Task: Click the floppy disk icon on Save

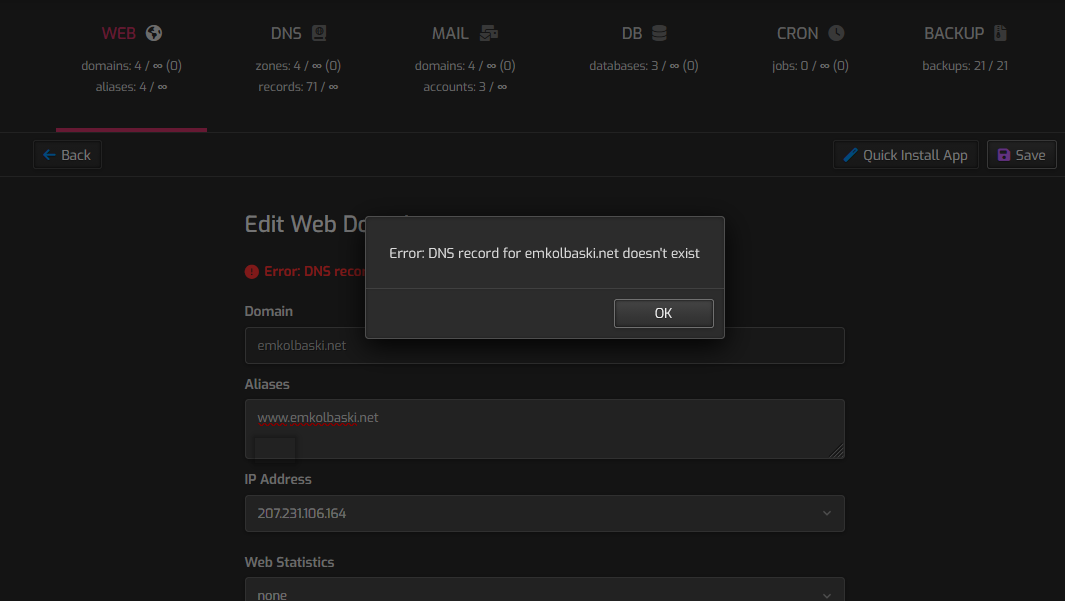Action: (x=1004, y=155)
